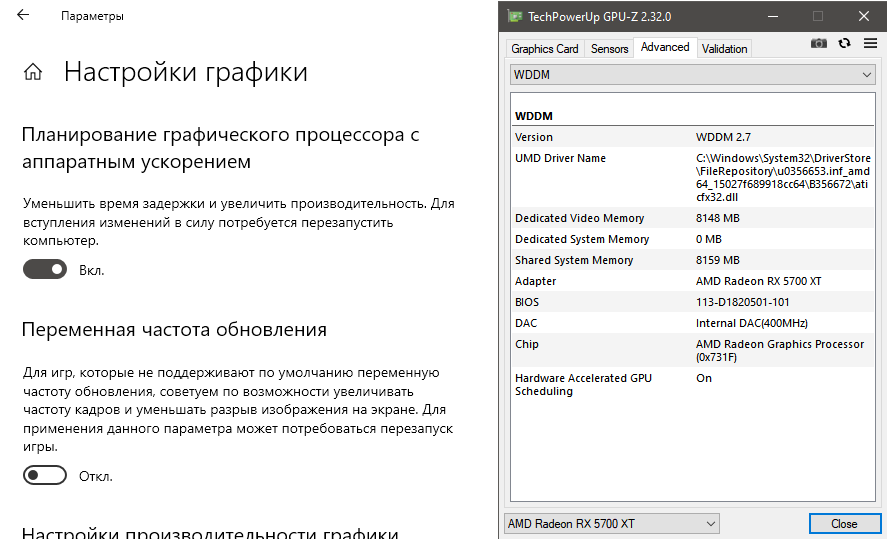The image size is (887, 539).
Task: Select Dedicated System Memory 0 MB value
Action: 708,239
